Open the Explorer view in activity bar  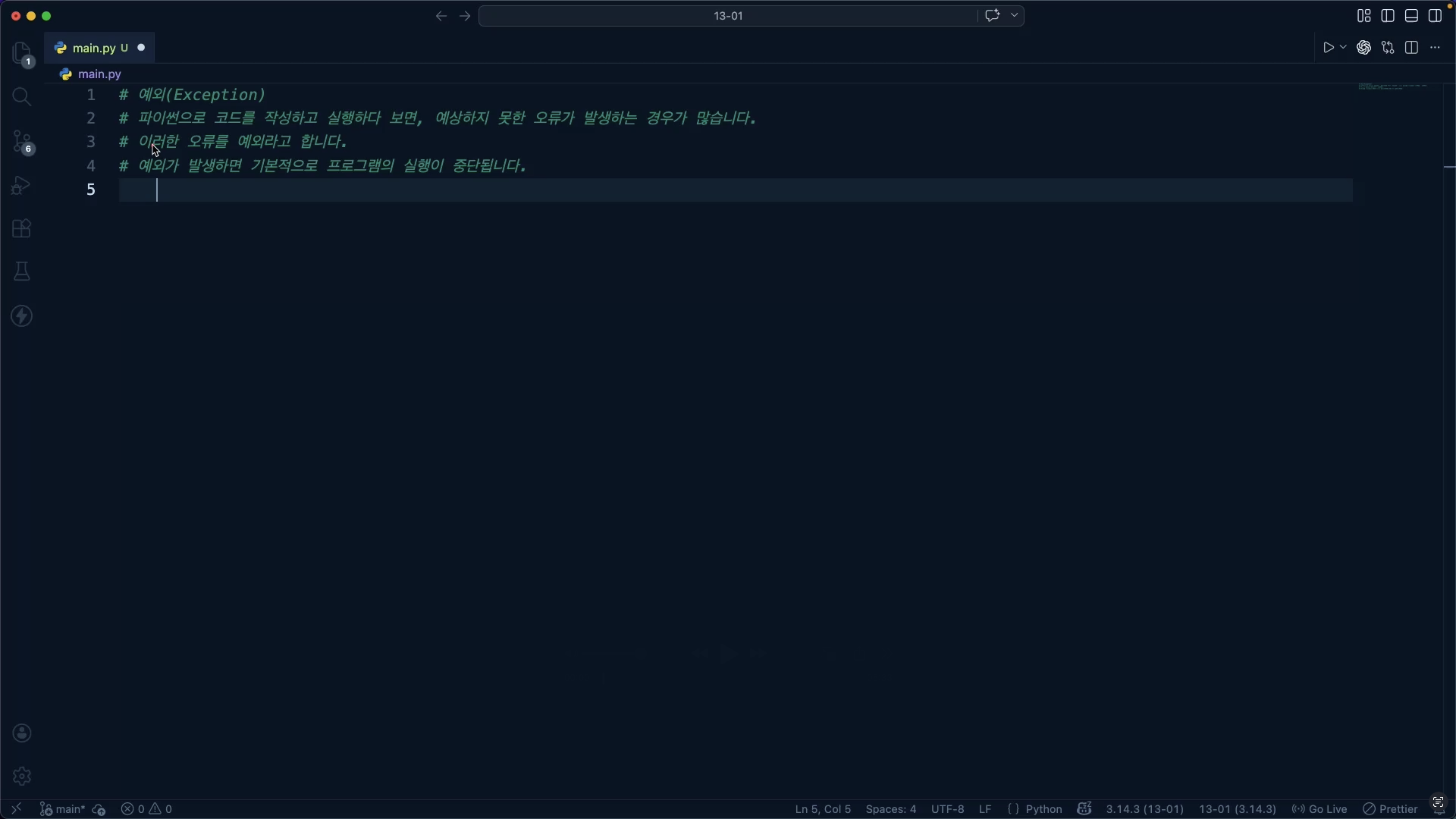click(22, 53)
